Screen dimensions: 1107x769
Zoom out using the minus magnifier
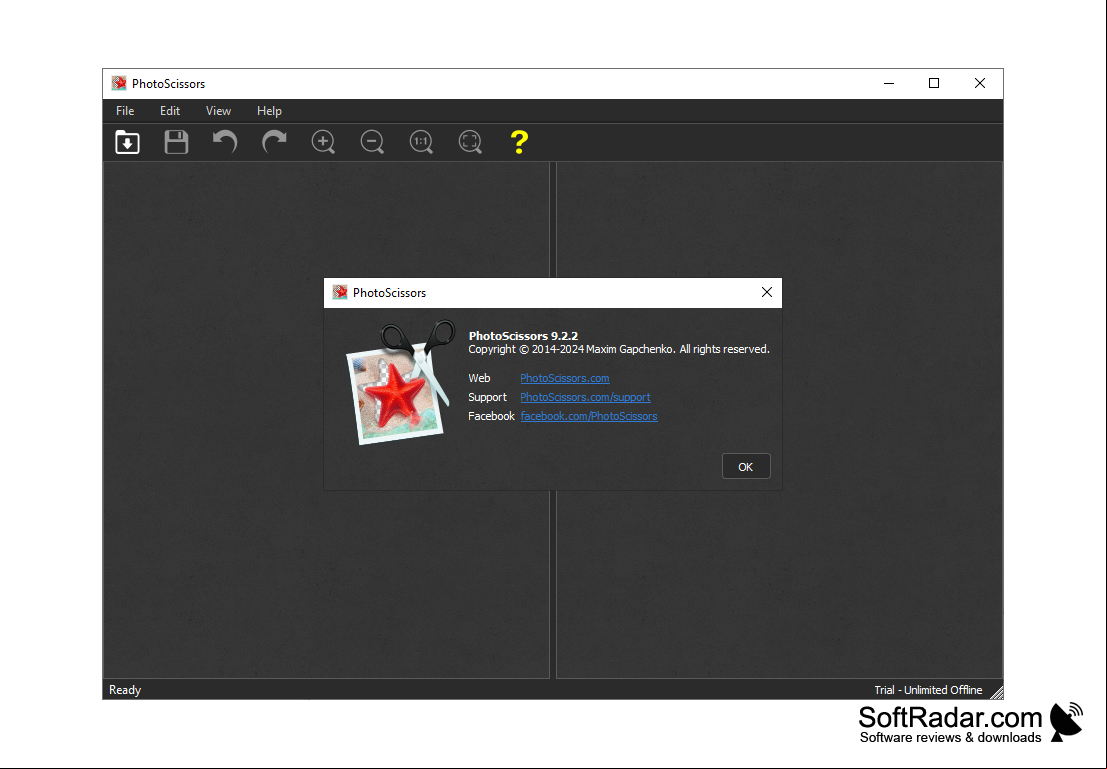click(372, 142)
